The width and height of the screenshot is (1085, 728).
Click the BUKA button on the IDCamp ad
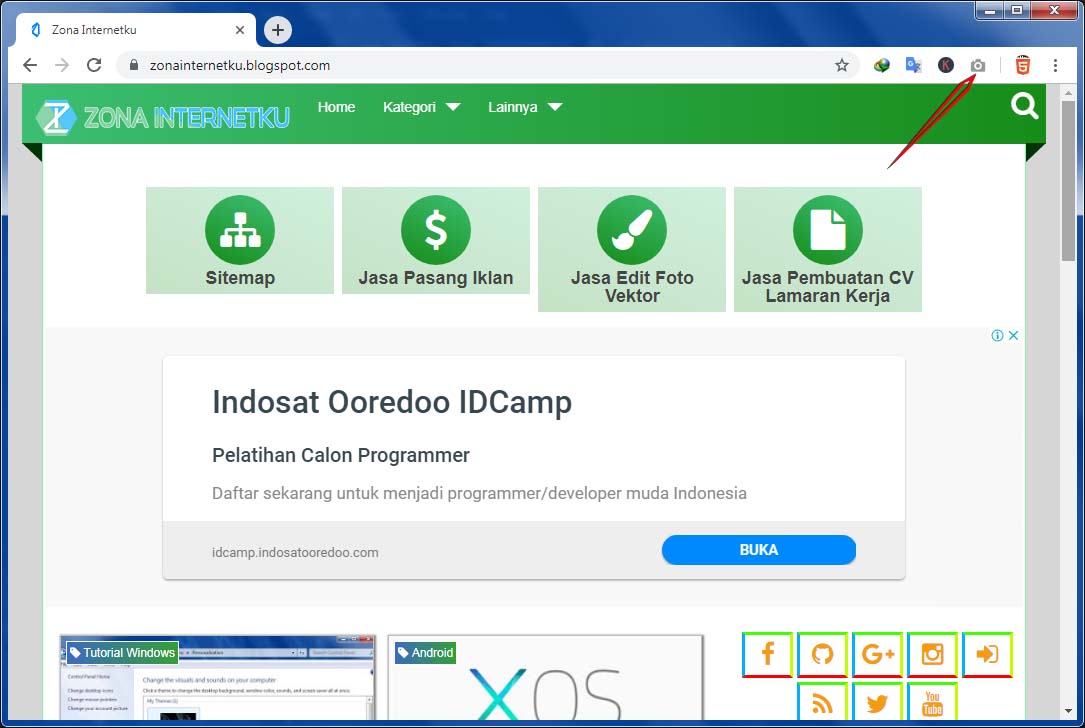[x=758, y=550]
